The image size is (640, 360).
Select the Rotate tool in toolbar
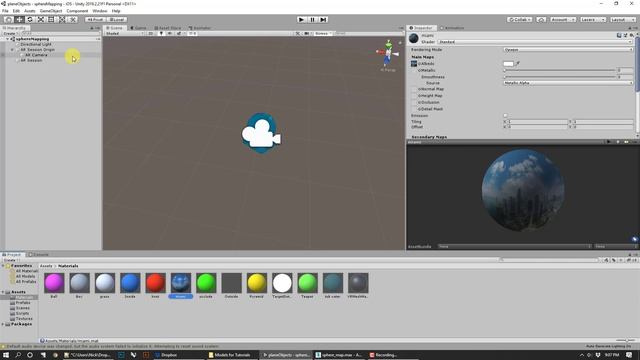[29, 19]
